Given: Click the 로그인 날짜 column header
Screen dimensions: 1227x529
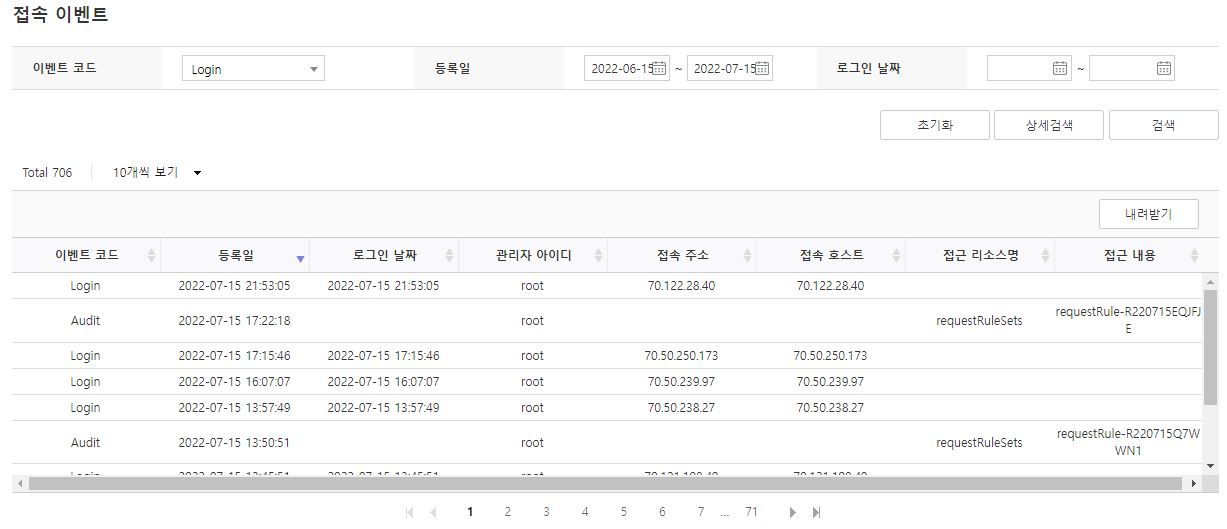Looking at the screenshot, I should (384, 255).
